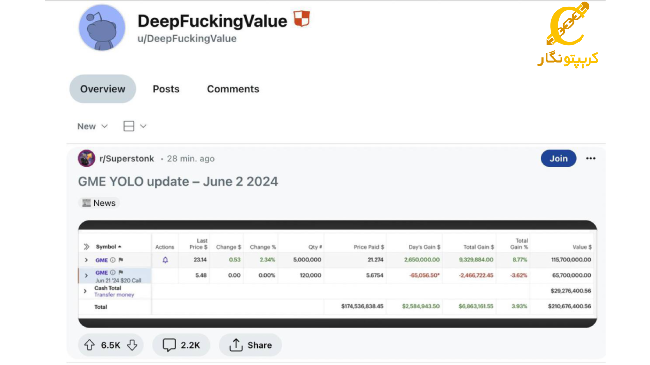650x365 pixels.
Task: Switch to the Posts tab
Action: pos(166,89)
